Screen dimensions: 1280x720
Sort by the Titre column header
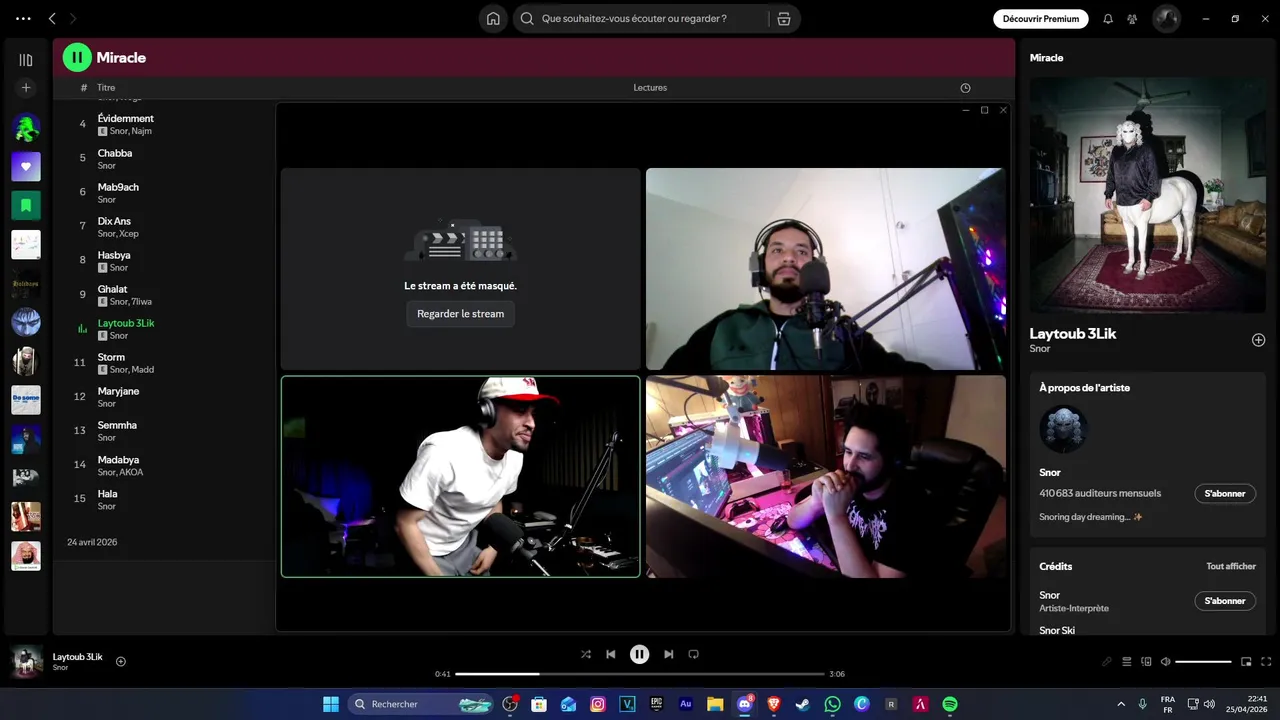(106, 88)
